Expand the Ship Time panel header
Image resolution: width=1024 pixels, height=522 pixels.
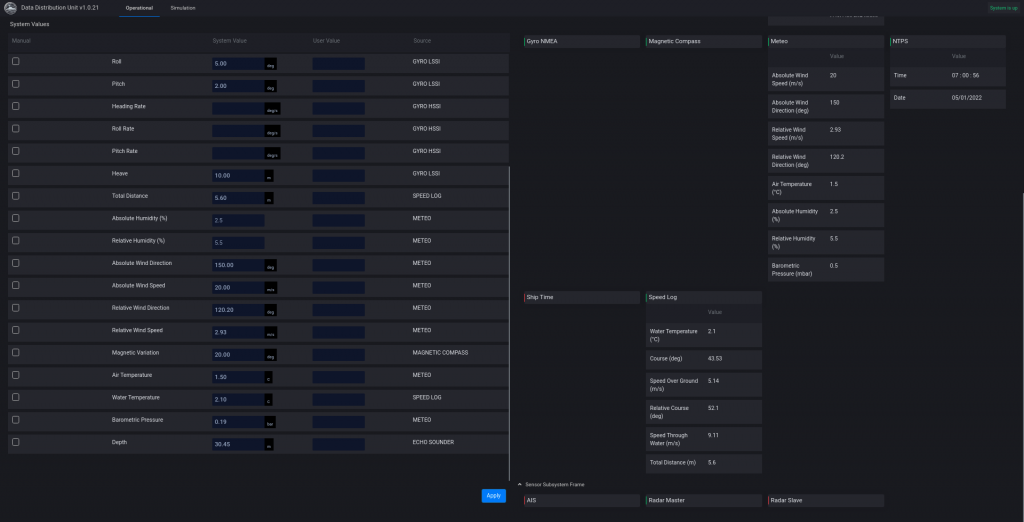[x=581, y=297]
